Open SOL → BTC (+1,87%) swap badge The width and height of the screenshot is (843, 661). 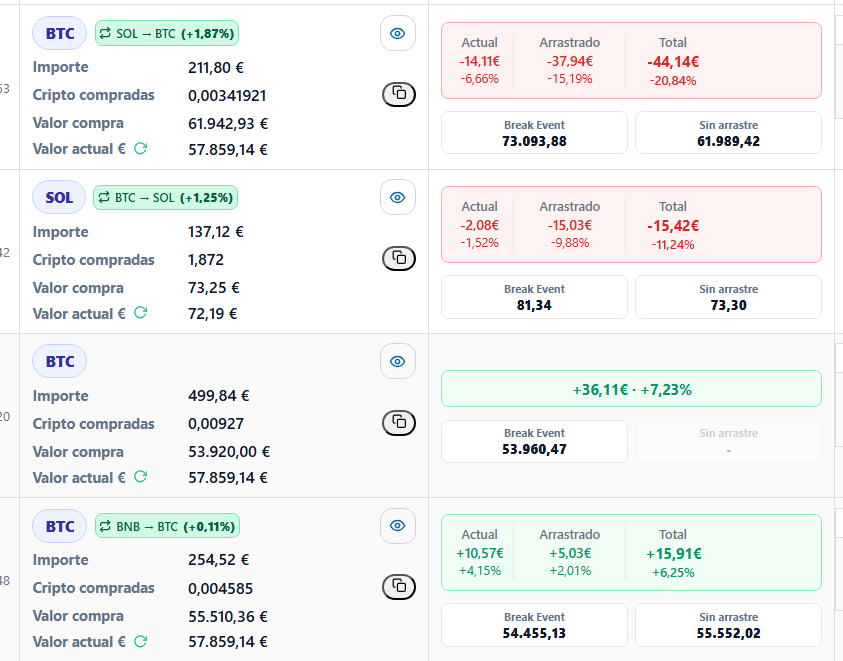click(x=167, y=33)
